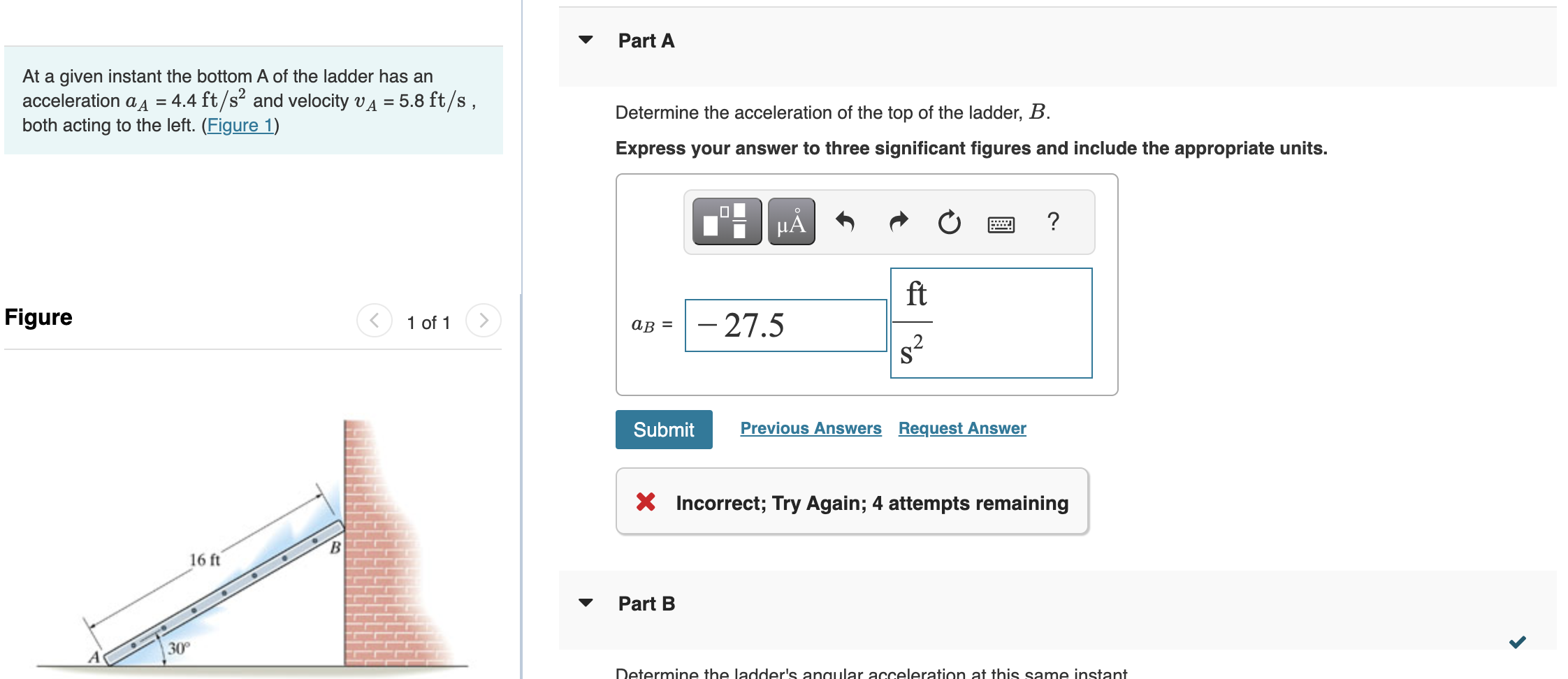Expand the Part B section
Viewport: 1568px width, 679px height.
pos(585,604)
